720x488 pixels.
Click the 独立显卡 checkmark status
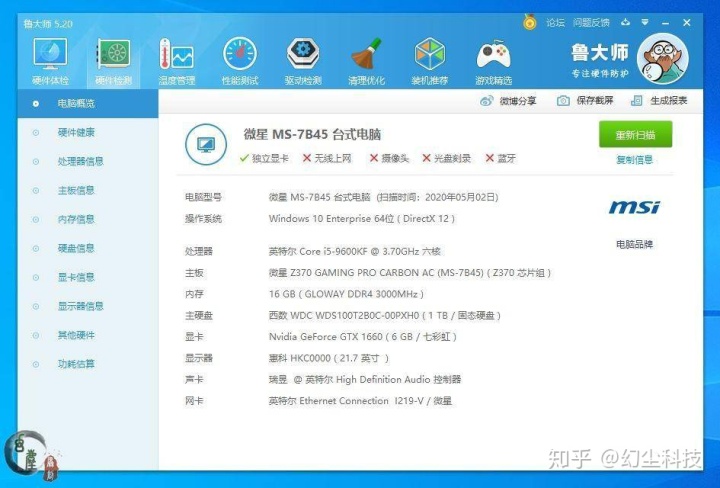(x=264, y=158)
